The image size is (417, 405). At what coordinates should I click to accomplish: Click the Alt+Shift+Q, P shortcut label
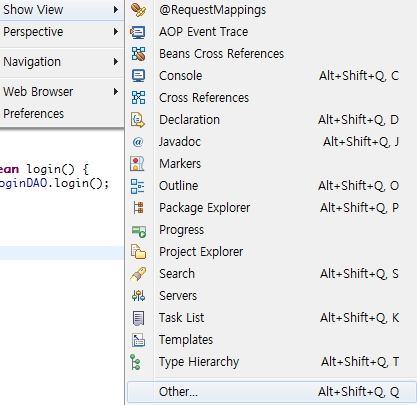pos(359,208)
